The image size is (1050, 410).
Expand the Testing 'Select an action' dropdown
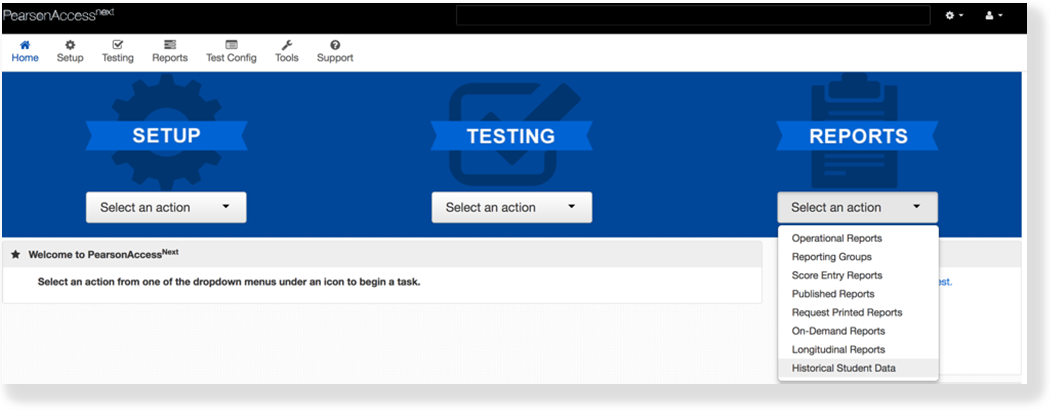512,207
